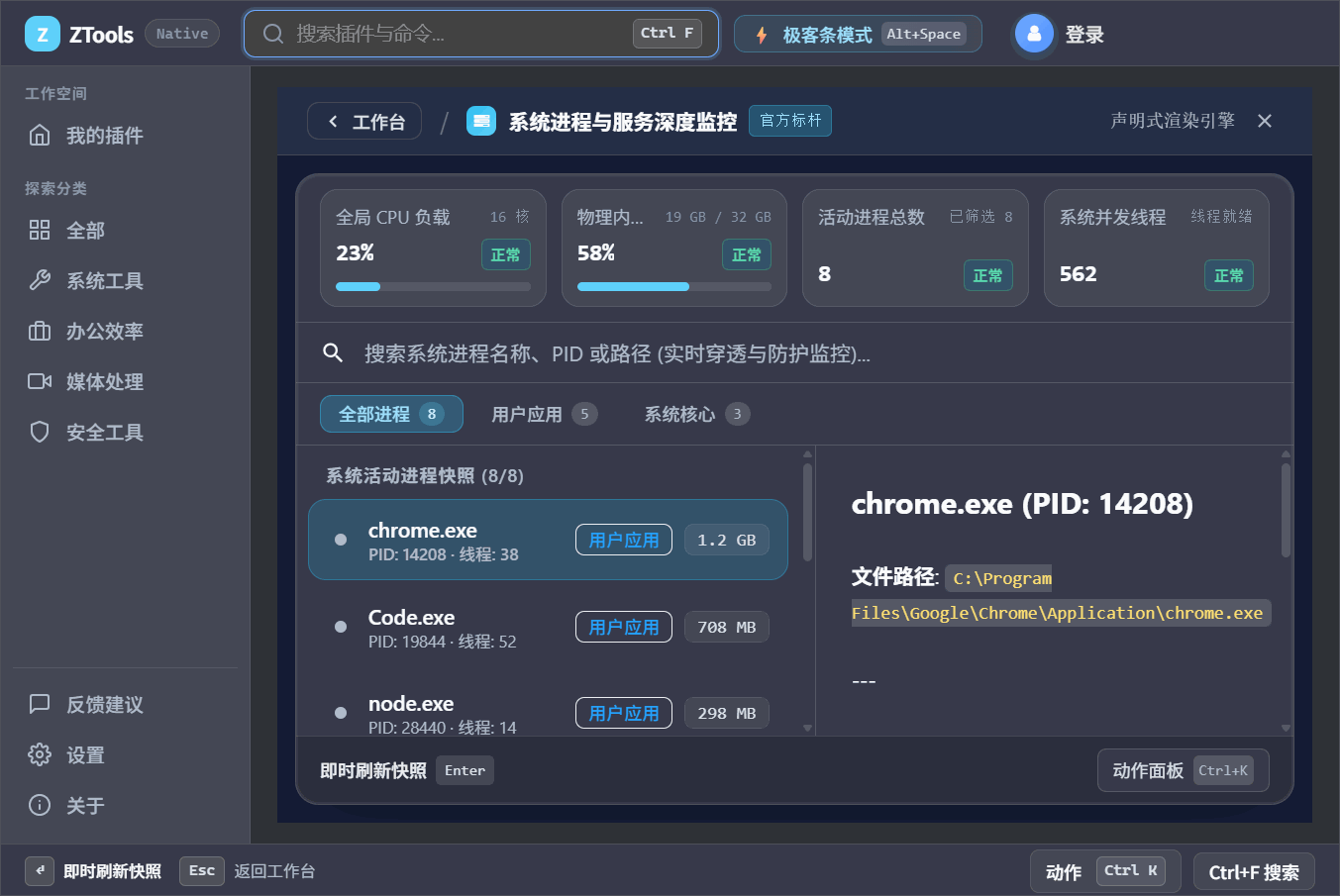The image size is (1340, 896).
Task: Open the 反馈建议 chat bubble icon
Action: (x=40, y=705)
